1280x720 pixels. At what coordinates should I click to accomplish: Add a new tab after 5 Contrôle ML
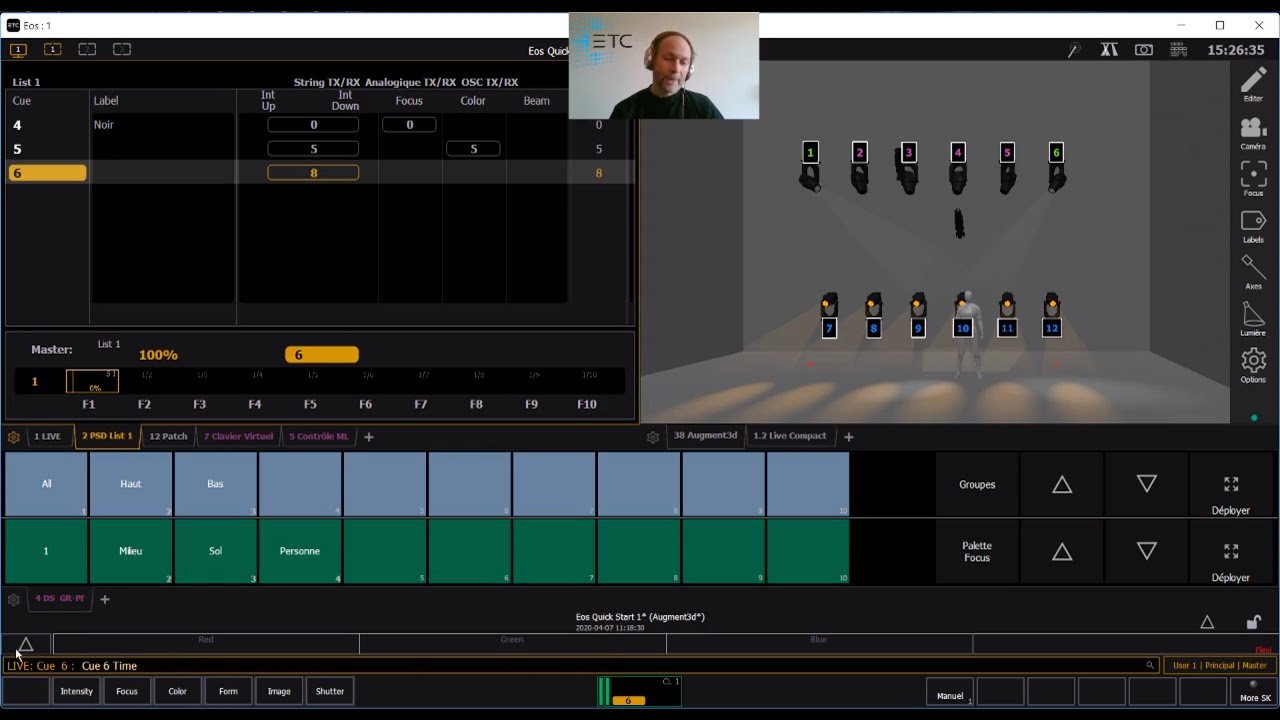pyautogui.click(x=369, y=437)
